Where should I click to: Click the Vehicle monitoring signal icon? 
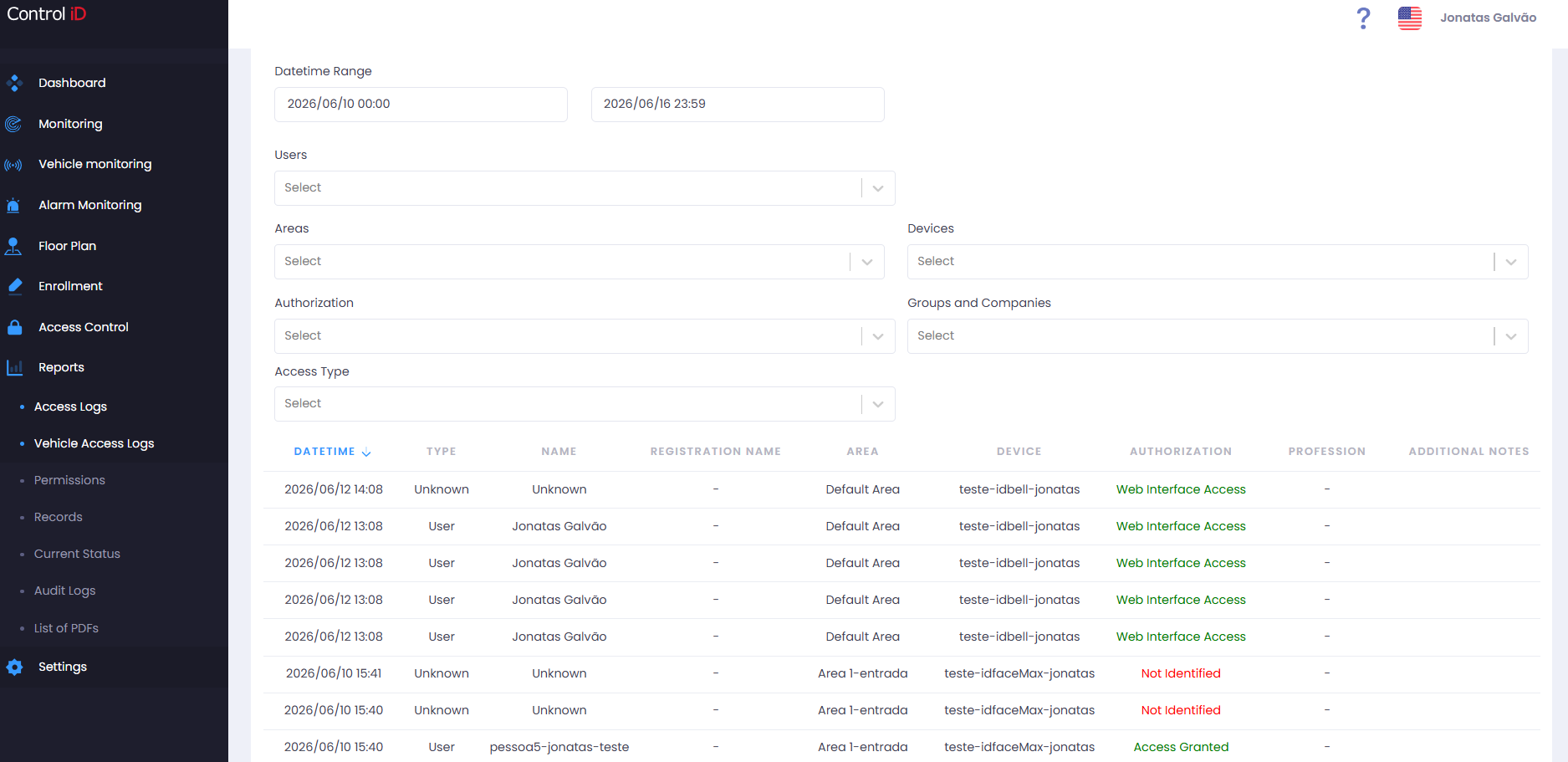pyautogui.click(x=13, y=165)
